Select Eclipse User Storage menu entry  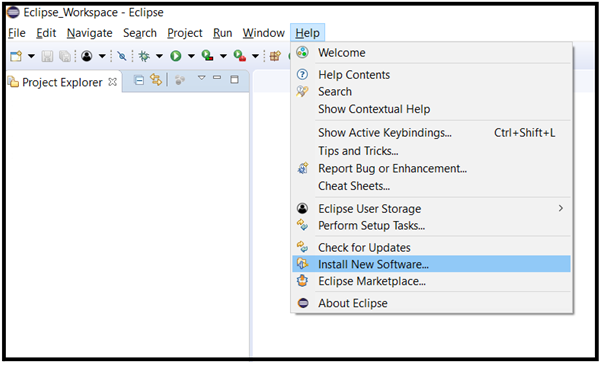(431, 209)
